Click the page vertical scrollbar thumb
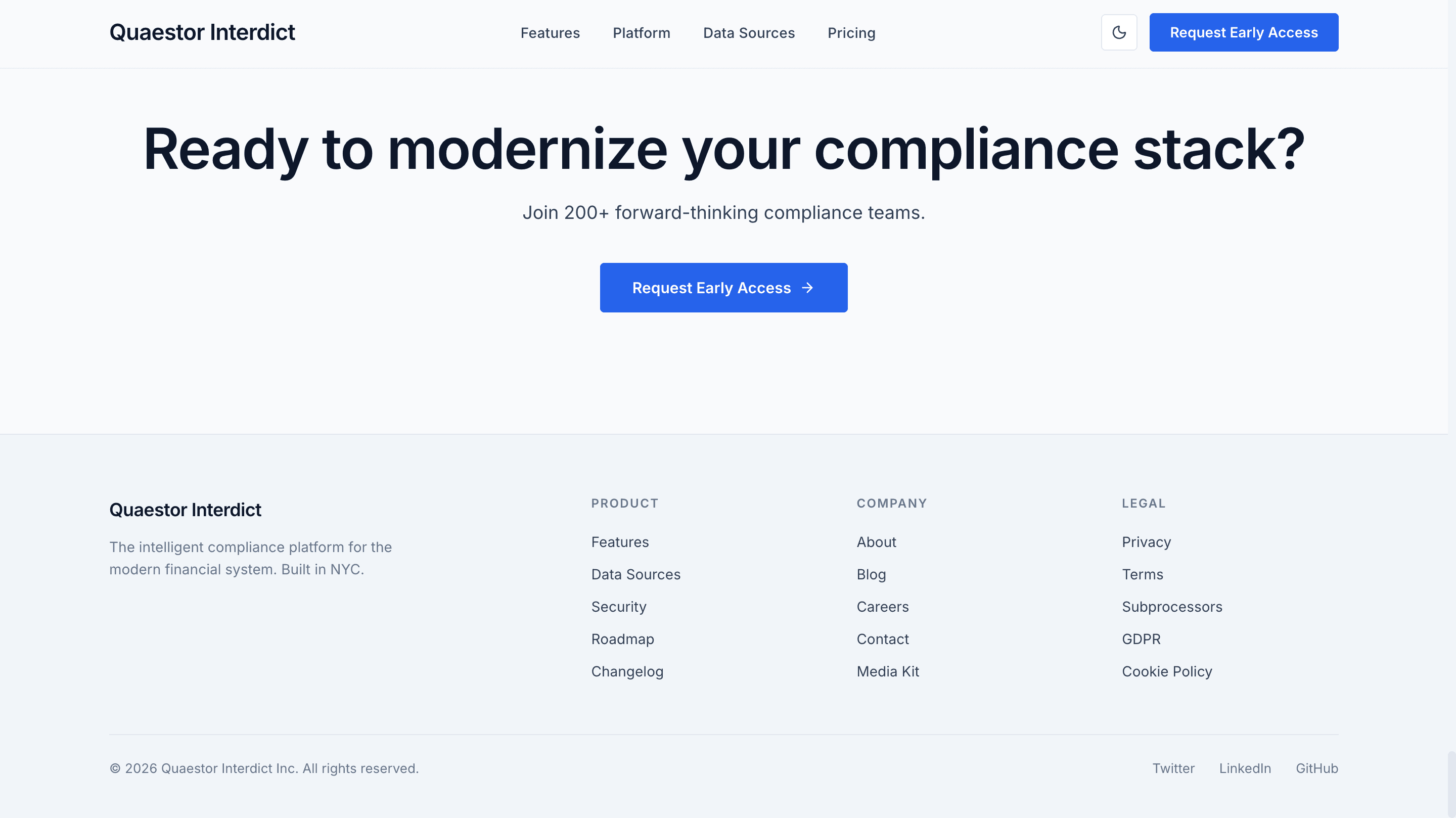Image resolution: width=1456 pixels, height=818 pixels. click(1451, 784)
